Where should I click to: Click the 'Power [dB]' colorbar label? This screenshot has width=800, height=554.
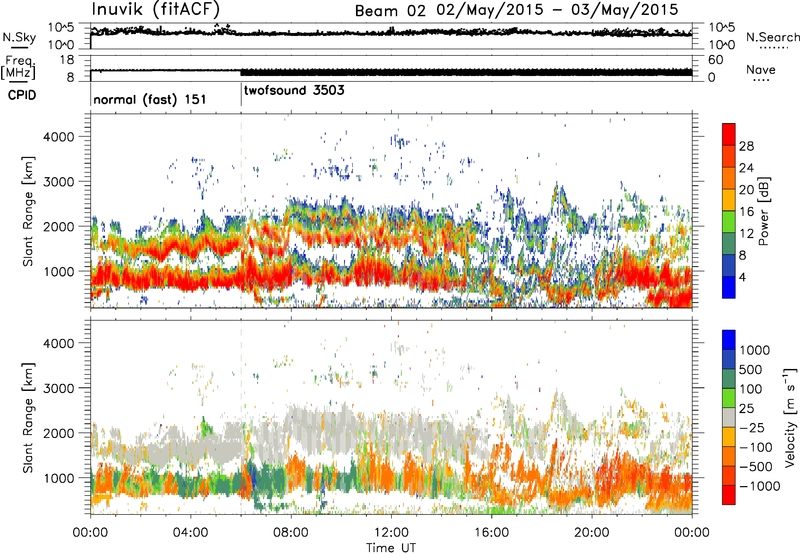click(x=763, y=212)
